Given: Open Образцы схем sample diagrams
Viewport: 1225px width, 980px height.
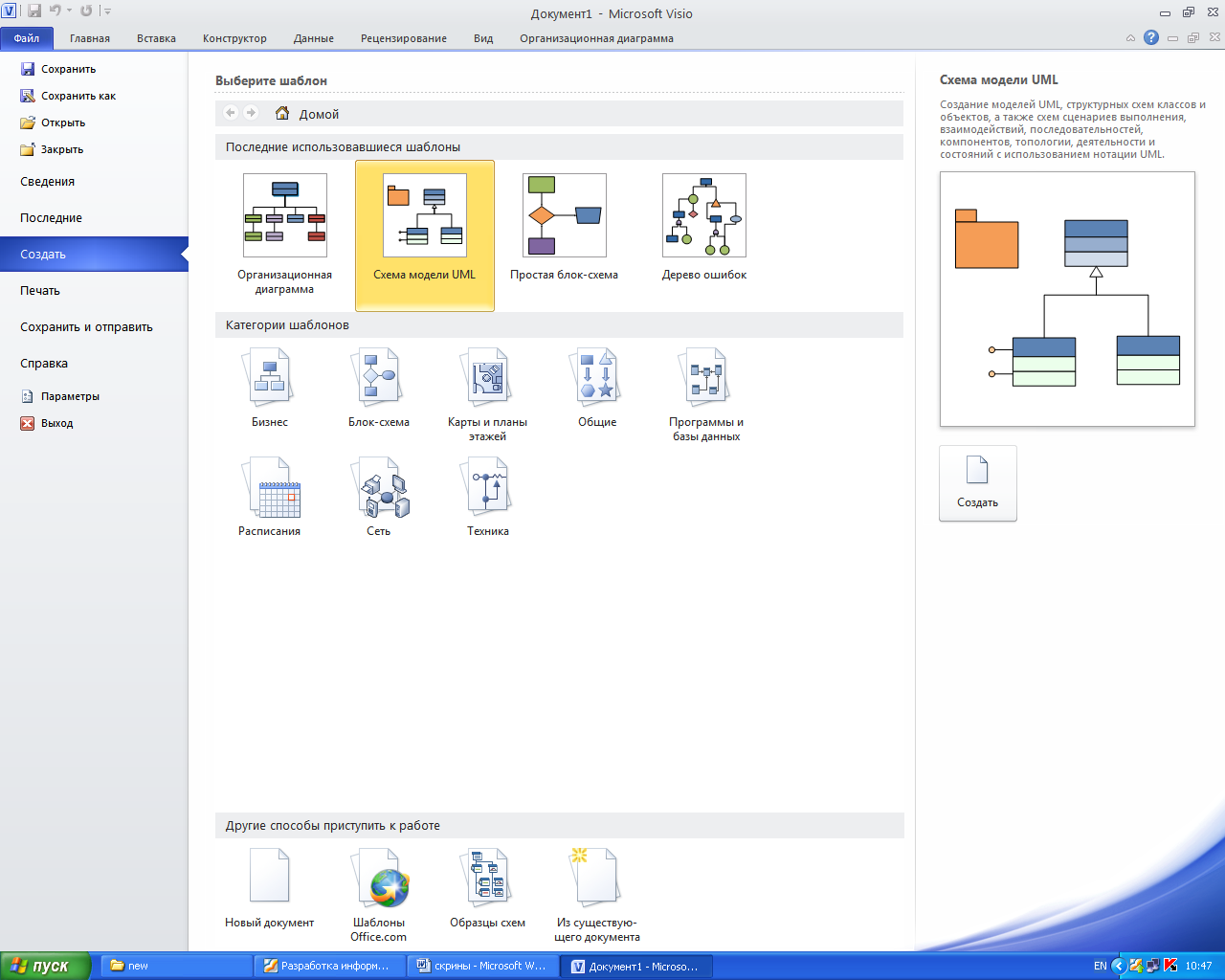Looking at the screenshot, I should (x=488, y=888).
